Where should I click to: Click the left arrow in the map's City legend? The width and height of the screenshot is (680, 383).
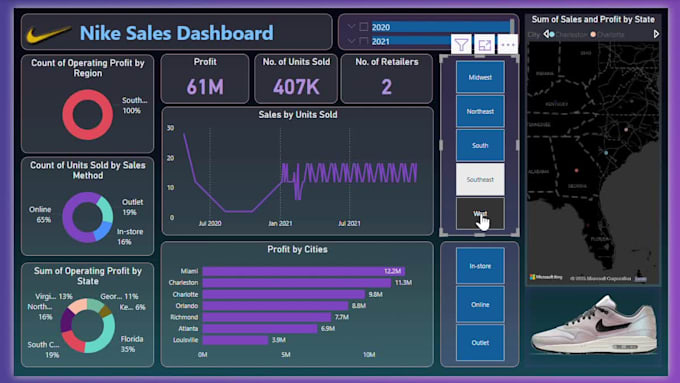click(546, 33)
